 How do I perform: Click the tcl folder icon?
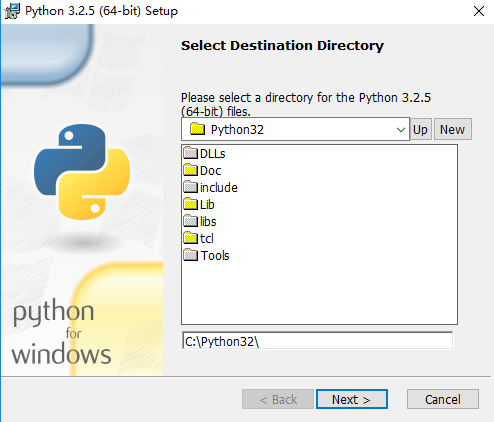tap(191, 238)
